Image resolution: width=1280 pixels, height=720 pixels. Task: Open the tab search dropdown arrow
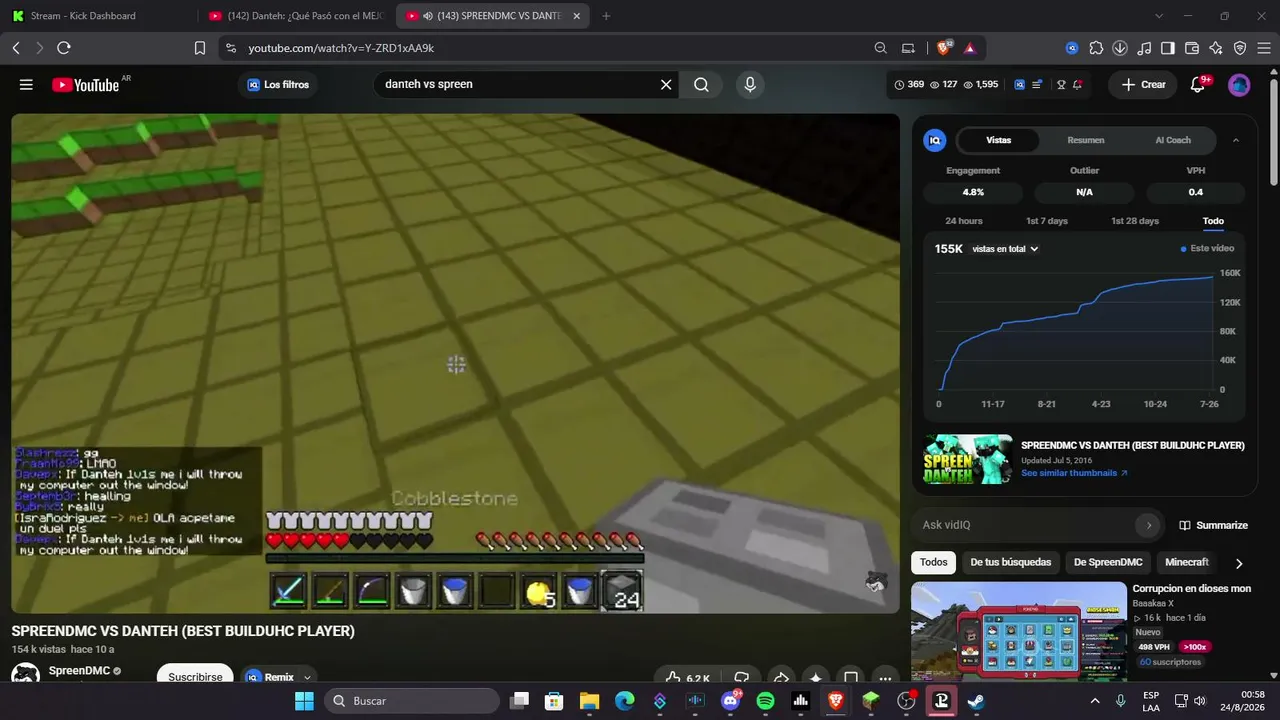click(1159, 16)
